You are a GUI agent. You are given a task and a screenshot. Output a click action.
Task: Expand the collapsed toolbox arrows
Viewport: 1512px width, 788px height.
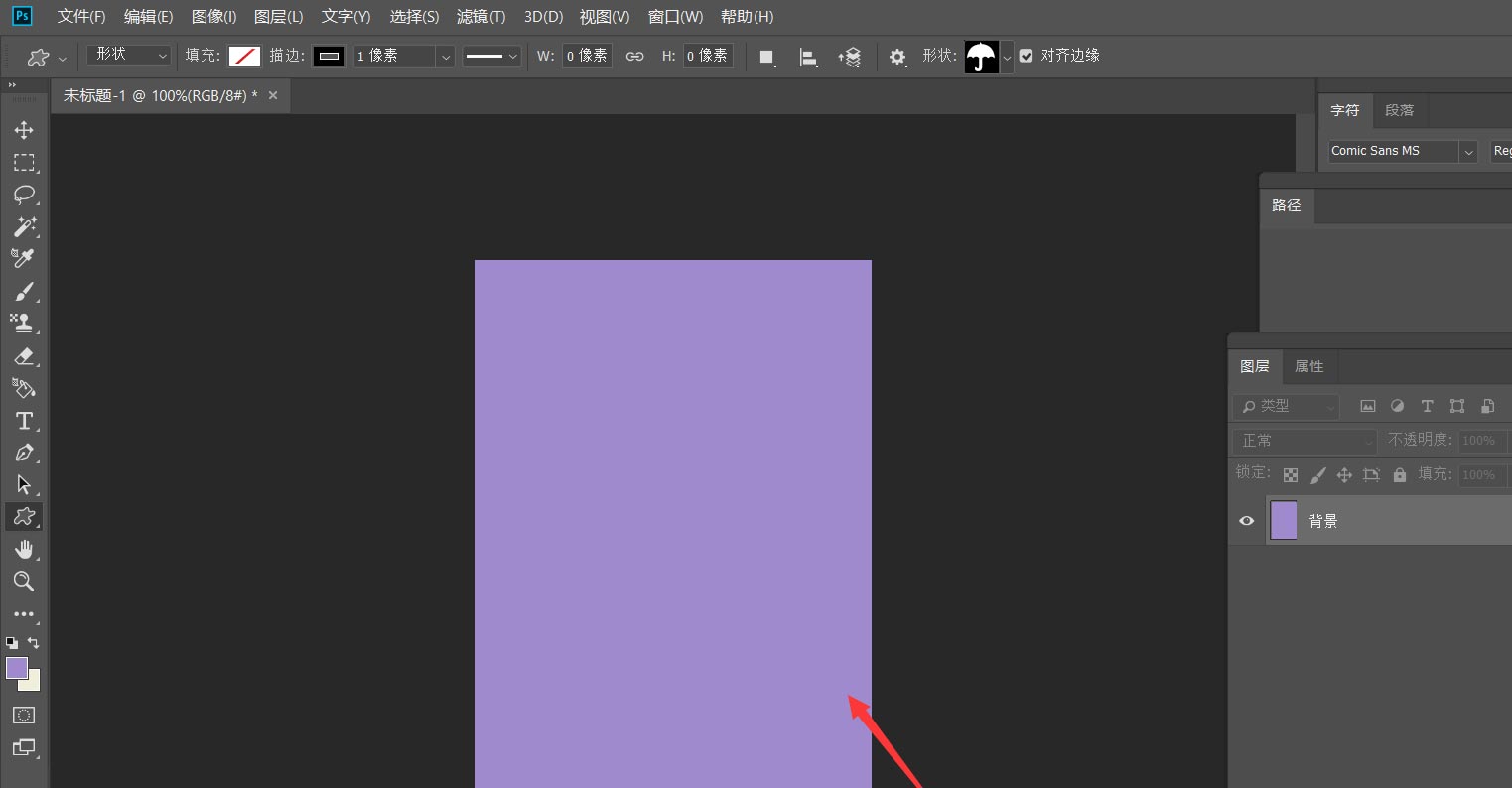(x=13, y=86)
